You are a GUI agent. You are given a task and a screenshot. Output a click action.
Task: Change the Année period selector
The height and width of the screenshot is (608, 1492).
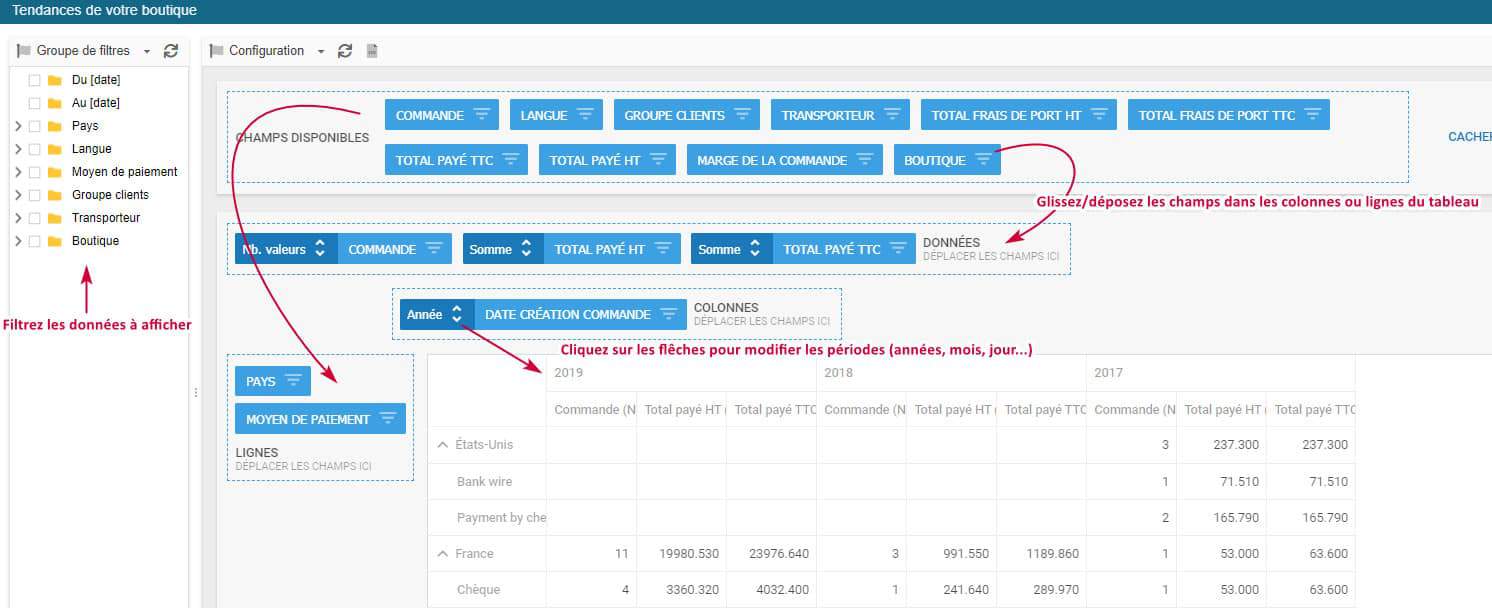[x=456, y=314]
